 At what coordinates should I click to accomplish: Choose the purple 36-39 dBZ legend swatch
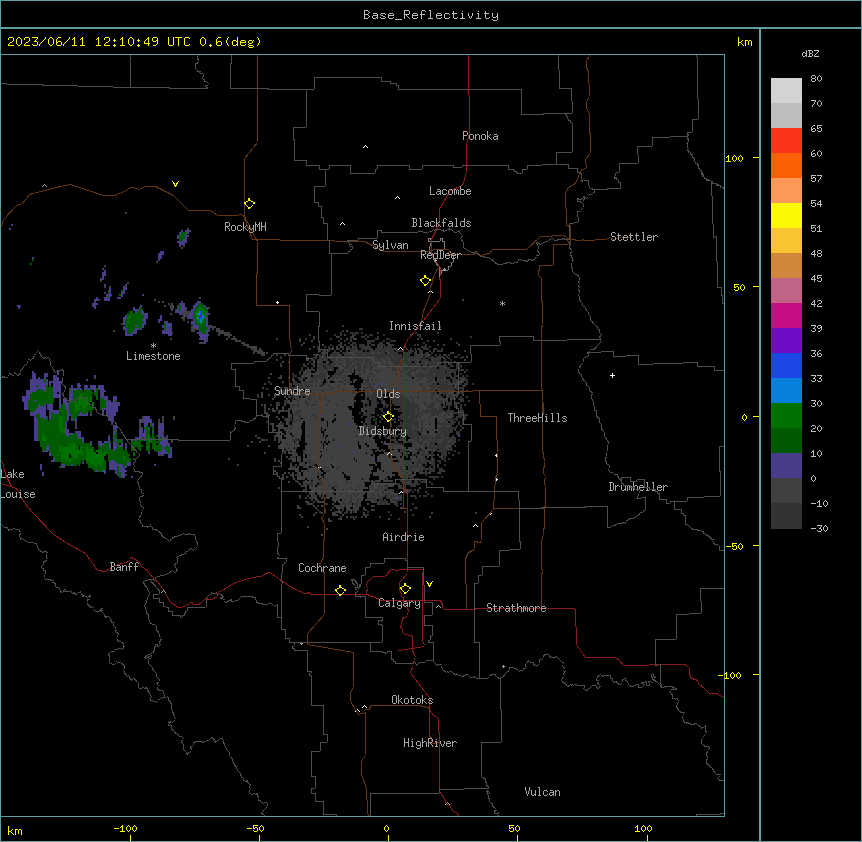coord(786,341)
